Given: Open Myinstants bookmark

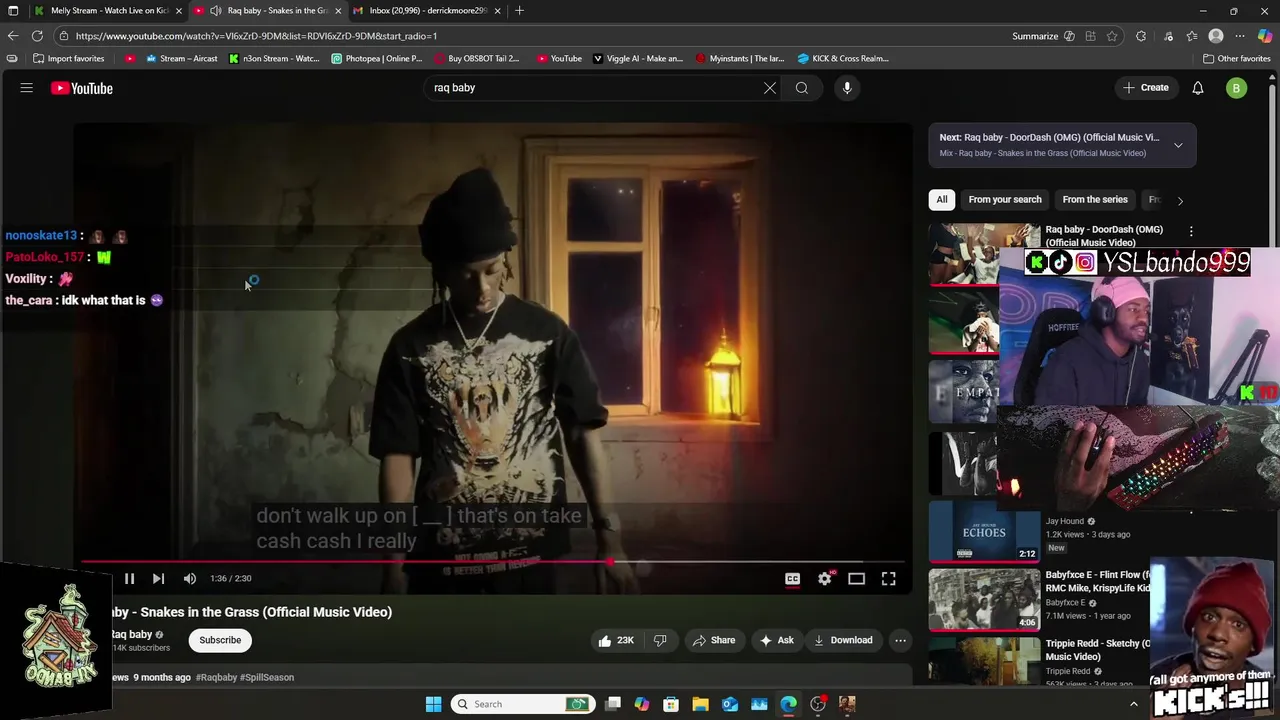Looking at the screenshot, I should [740, 58].
